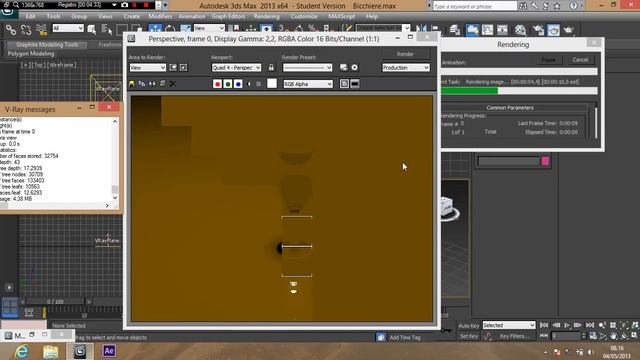
Task: Open the selection filter All dropdown
Action: coord(68,28)
